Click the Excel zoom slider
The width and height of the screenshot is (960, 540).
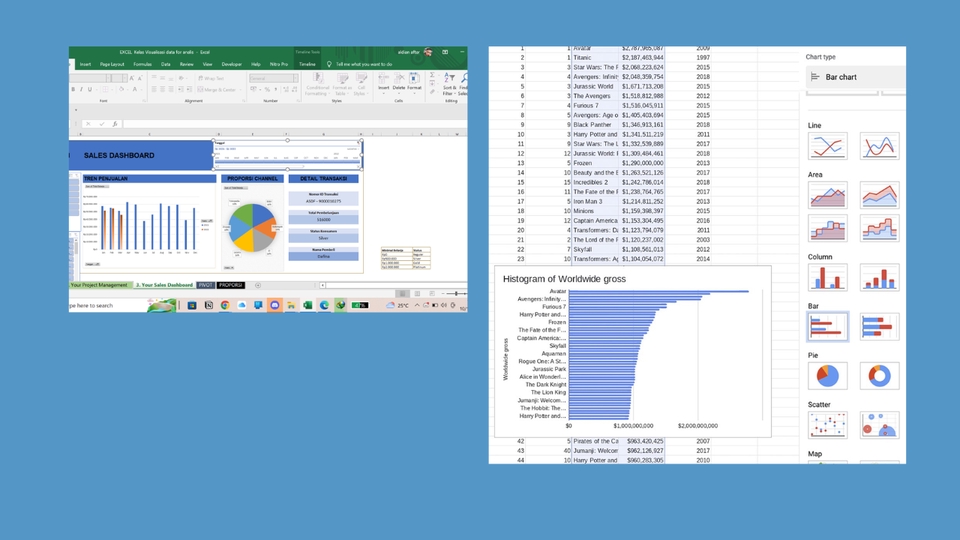pyautogui.click(x=456, y=294)
